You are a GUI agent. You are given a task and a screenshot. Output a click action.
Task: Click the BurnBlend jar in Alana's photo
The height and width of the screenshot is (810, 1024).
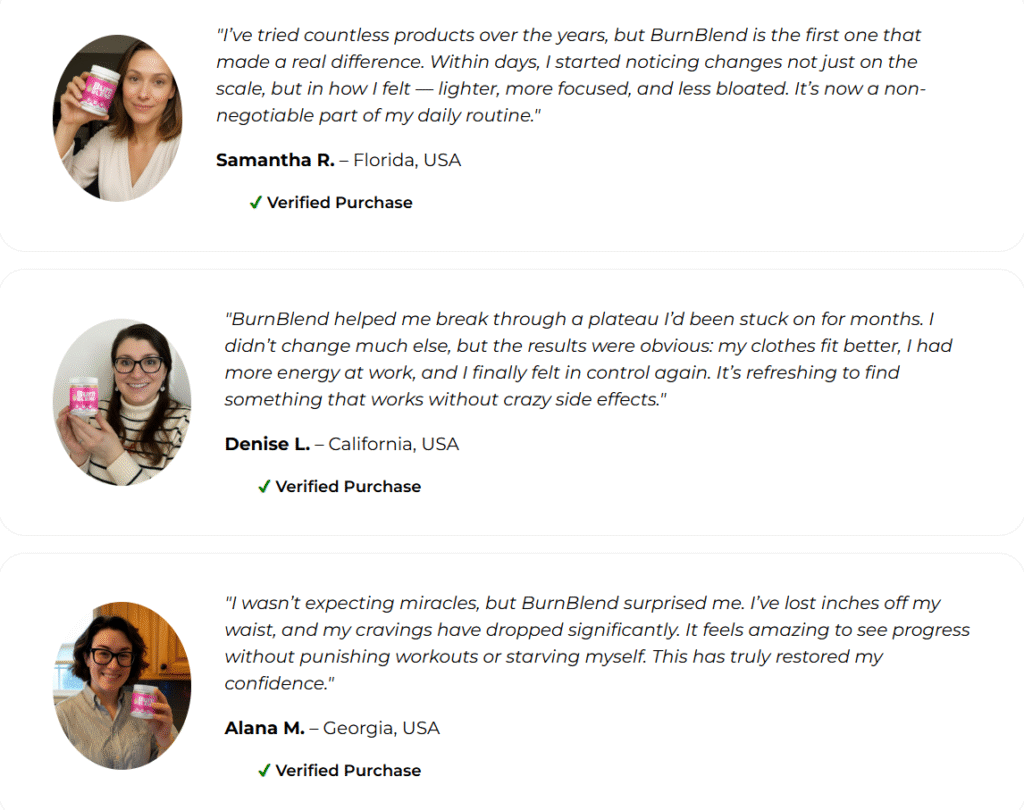click(144, 701)
